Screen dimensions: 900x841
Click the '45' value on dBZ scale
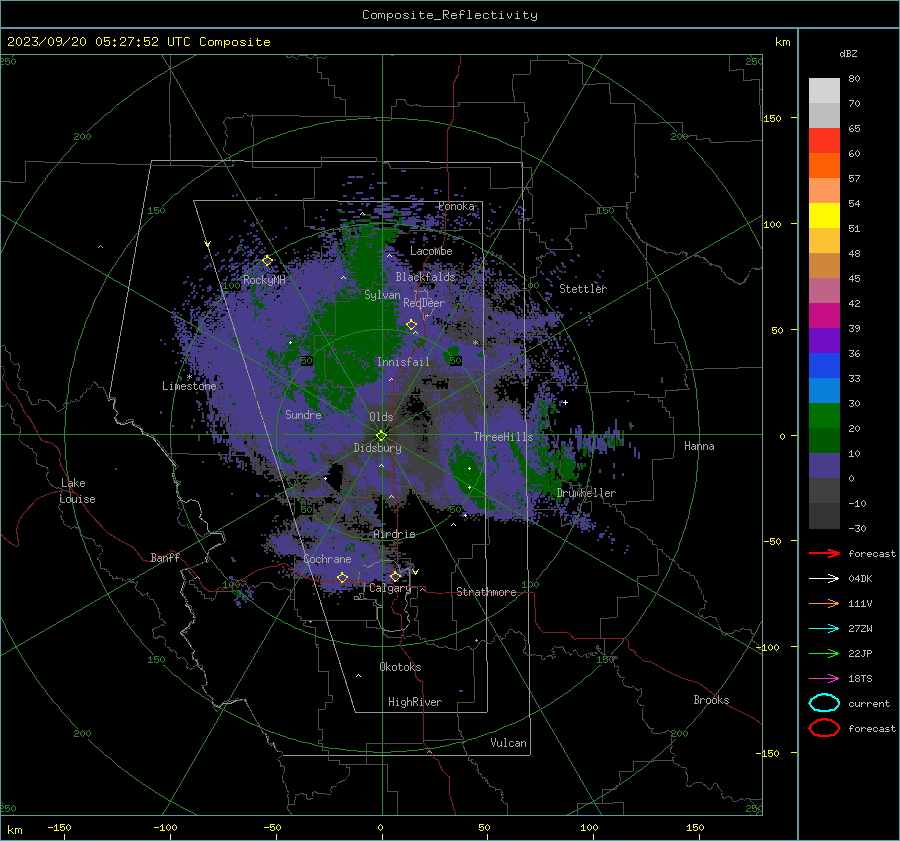[x=854, y=278]
